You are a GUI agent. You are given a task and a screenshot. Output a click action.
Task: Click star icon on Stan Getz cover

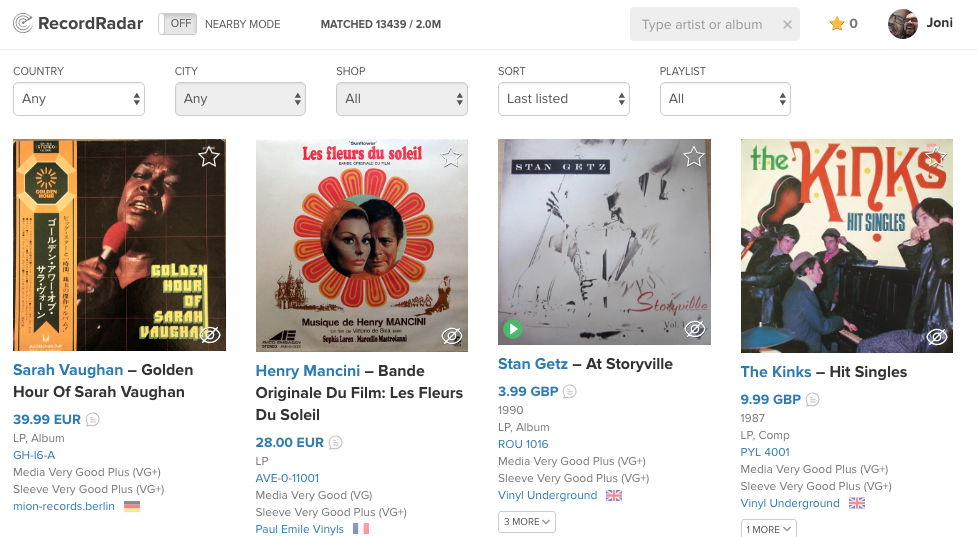(x=694, y=156)
